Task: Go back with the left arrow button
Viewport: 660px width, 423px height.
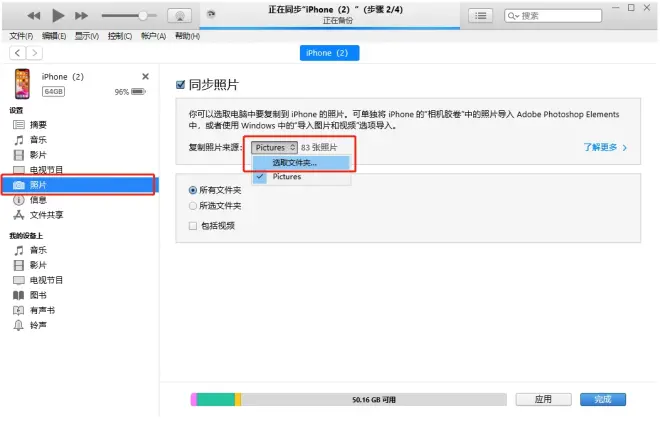Action: [17, 53]
